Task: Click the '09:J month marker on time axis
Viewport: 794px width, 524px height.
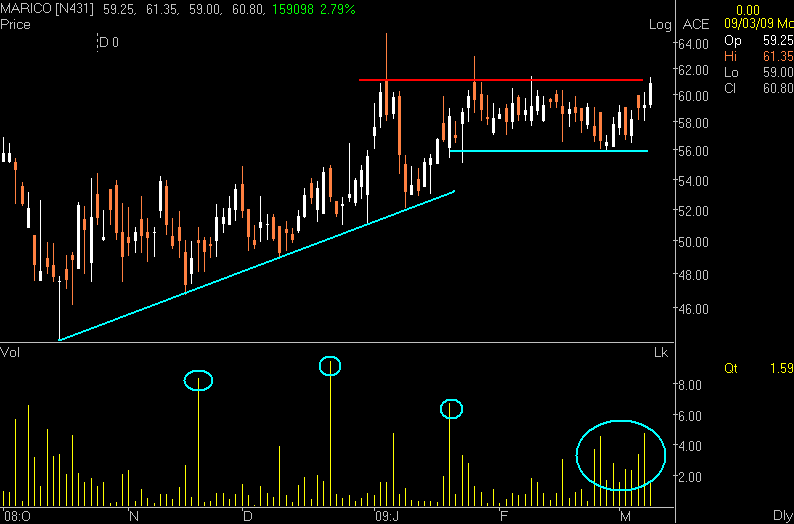Action: tap(387, 516)
